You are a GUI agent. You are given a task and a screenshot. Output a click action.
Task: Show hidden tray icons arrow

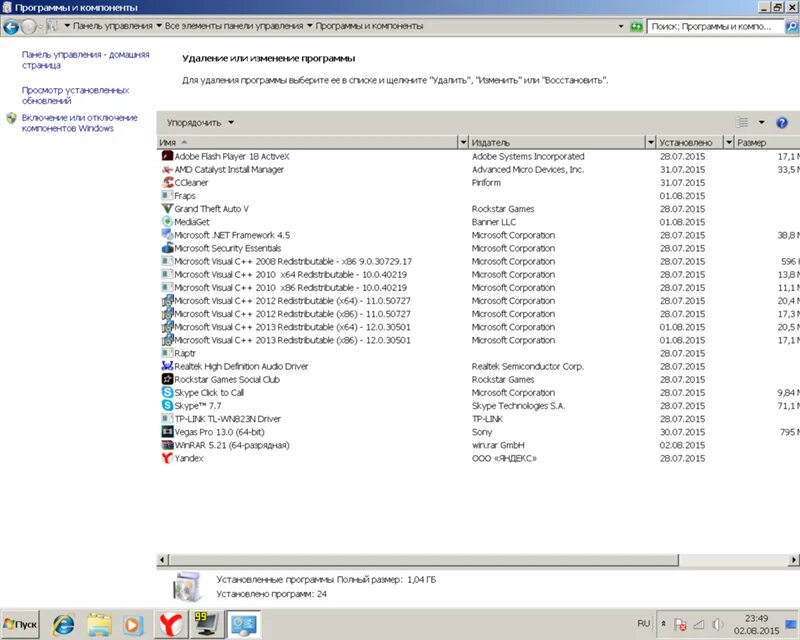point(663,624)
